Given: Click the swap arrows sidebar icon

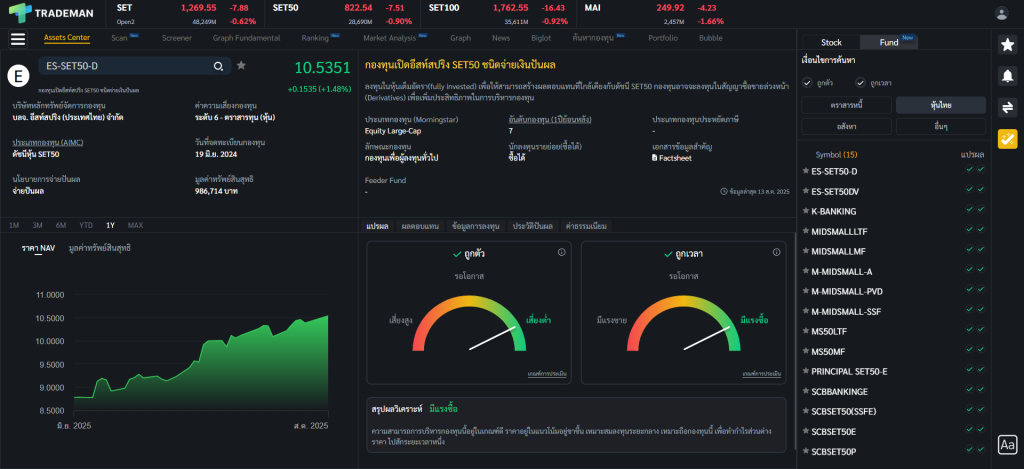Looking at the screenshot, I should click(x=1007, y=107).
